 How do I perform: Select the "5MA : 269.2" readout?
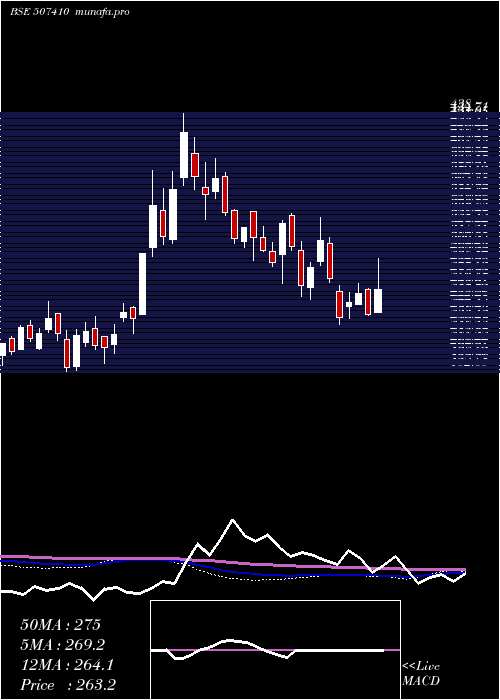pyautogui.click(x=63, y=645)
